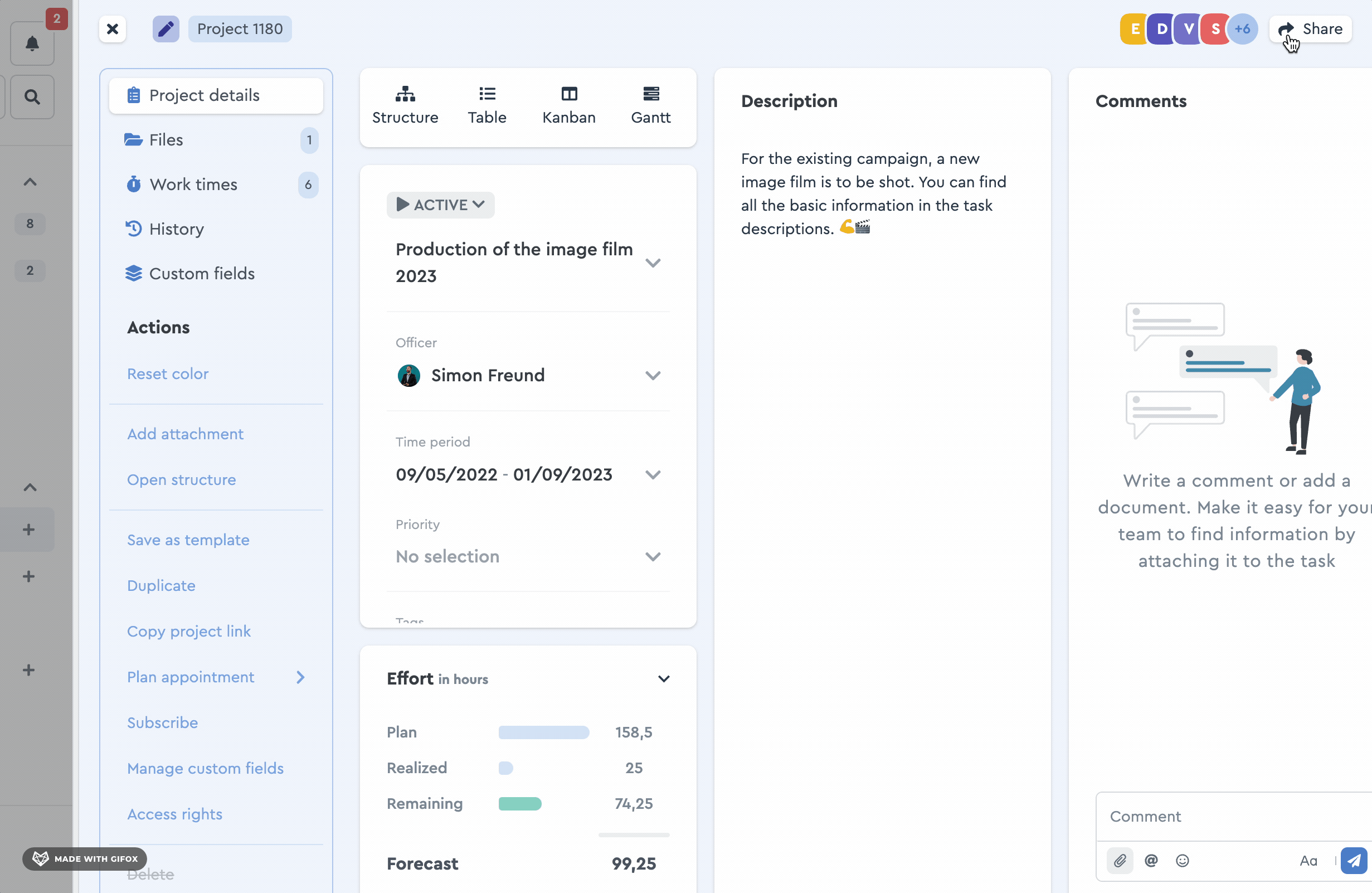Click the sidebar badge showing 8
This screenshot has width=1372, height=893.
click(x=30, y=224)
